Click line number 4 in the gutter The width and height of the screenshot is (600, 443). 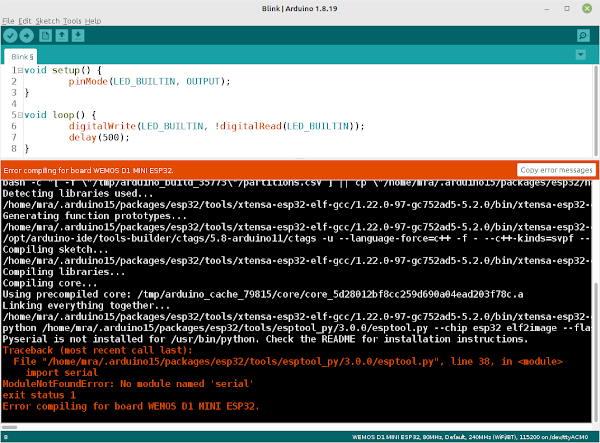click(14, 104)
